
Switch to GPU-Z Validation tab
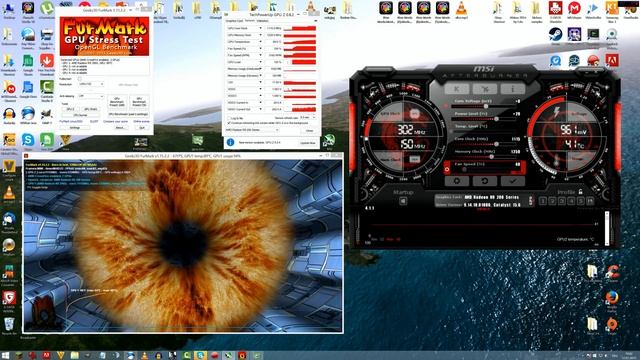(262, 21)
